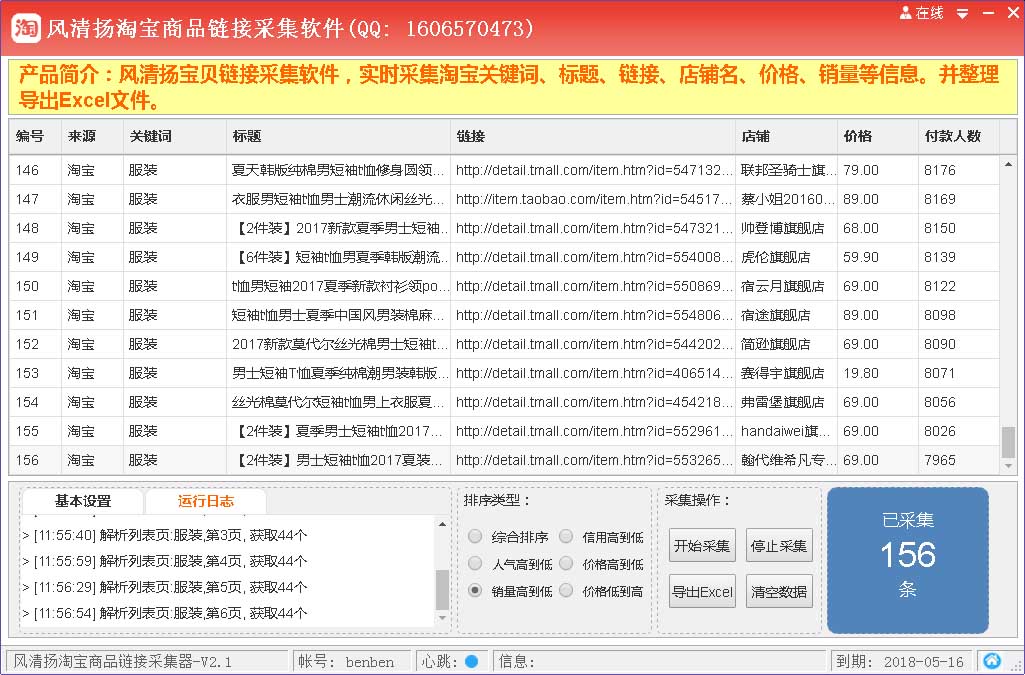Select 价格低到高 sort option

566,591
